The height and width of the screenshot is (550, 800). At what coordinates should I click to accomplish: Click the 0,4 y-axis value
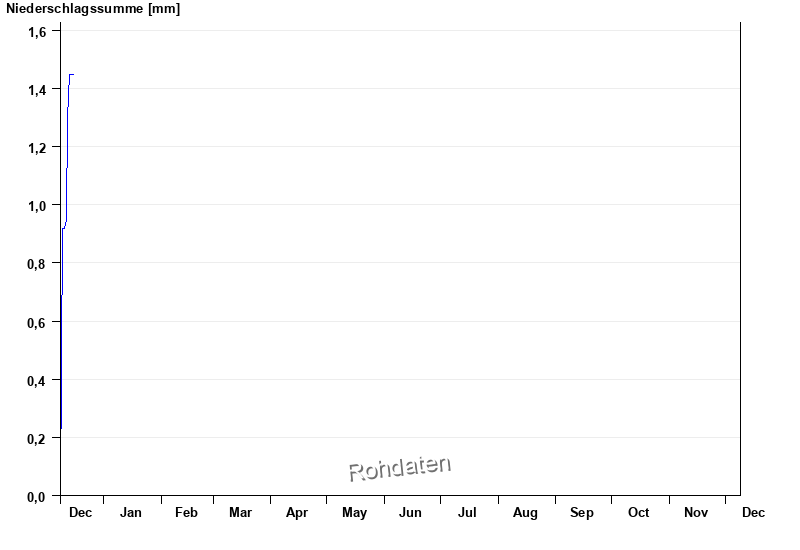(x=38, y=380)
